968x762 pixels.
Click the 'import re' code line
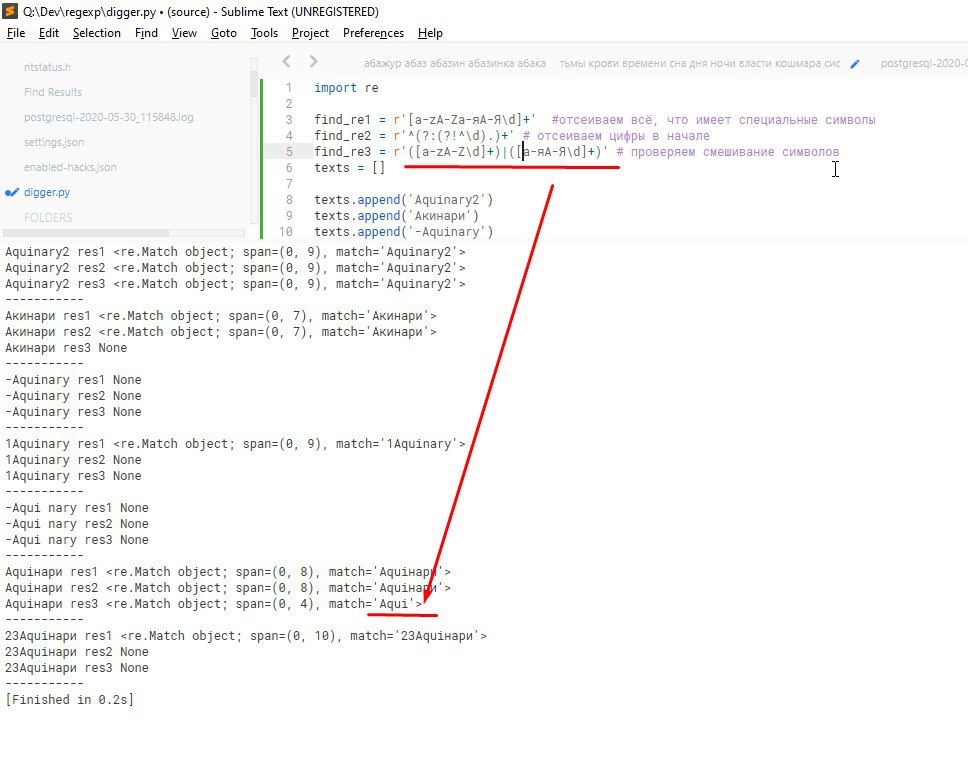(x=346, y=88)
